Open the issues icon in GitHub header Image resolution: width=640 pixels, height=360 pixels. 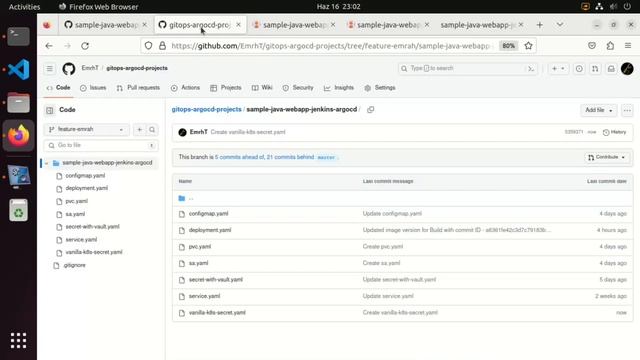click(579, 69)
